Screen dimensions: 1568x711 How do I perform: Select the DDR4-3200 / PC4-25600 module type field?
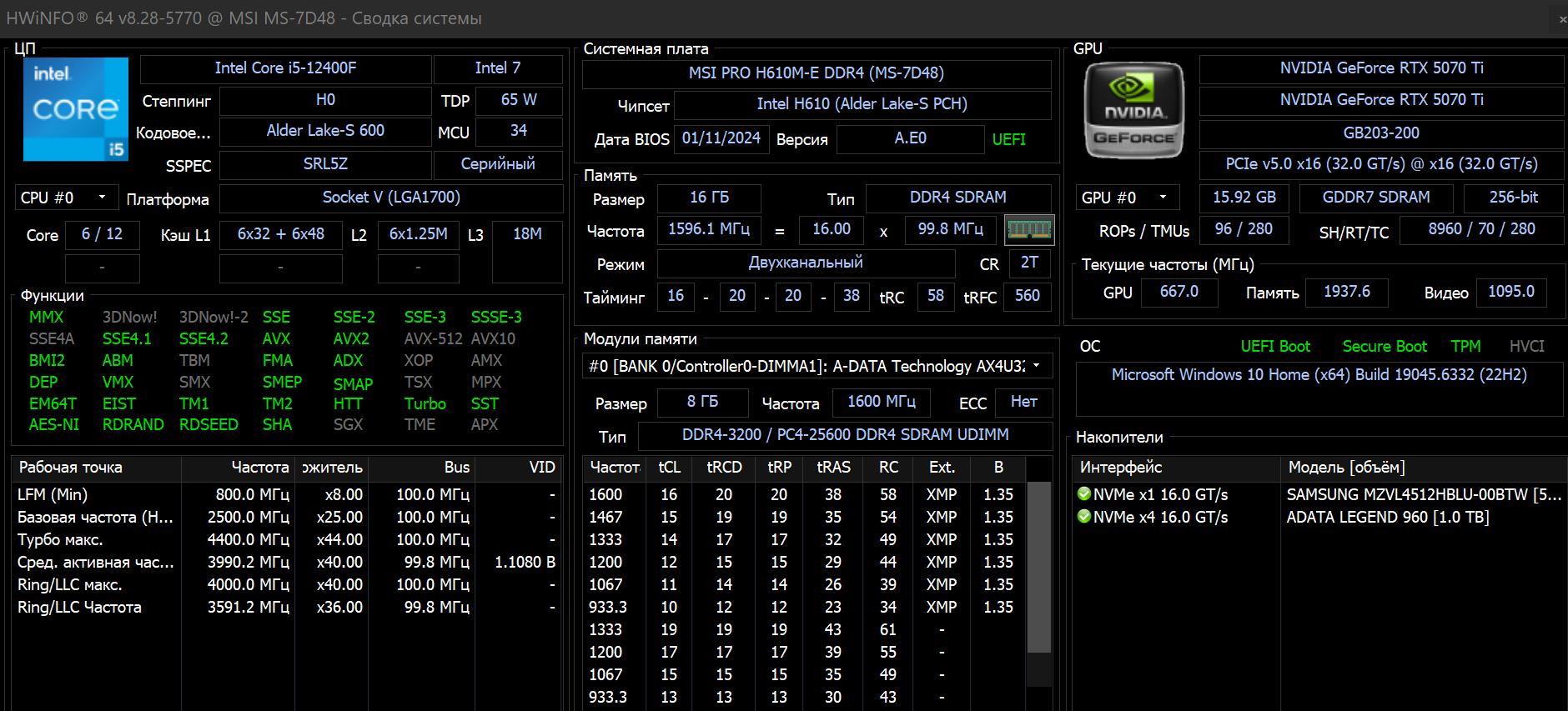pos(846,435)
